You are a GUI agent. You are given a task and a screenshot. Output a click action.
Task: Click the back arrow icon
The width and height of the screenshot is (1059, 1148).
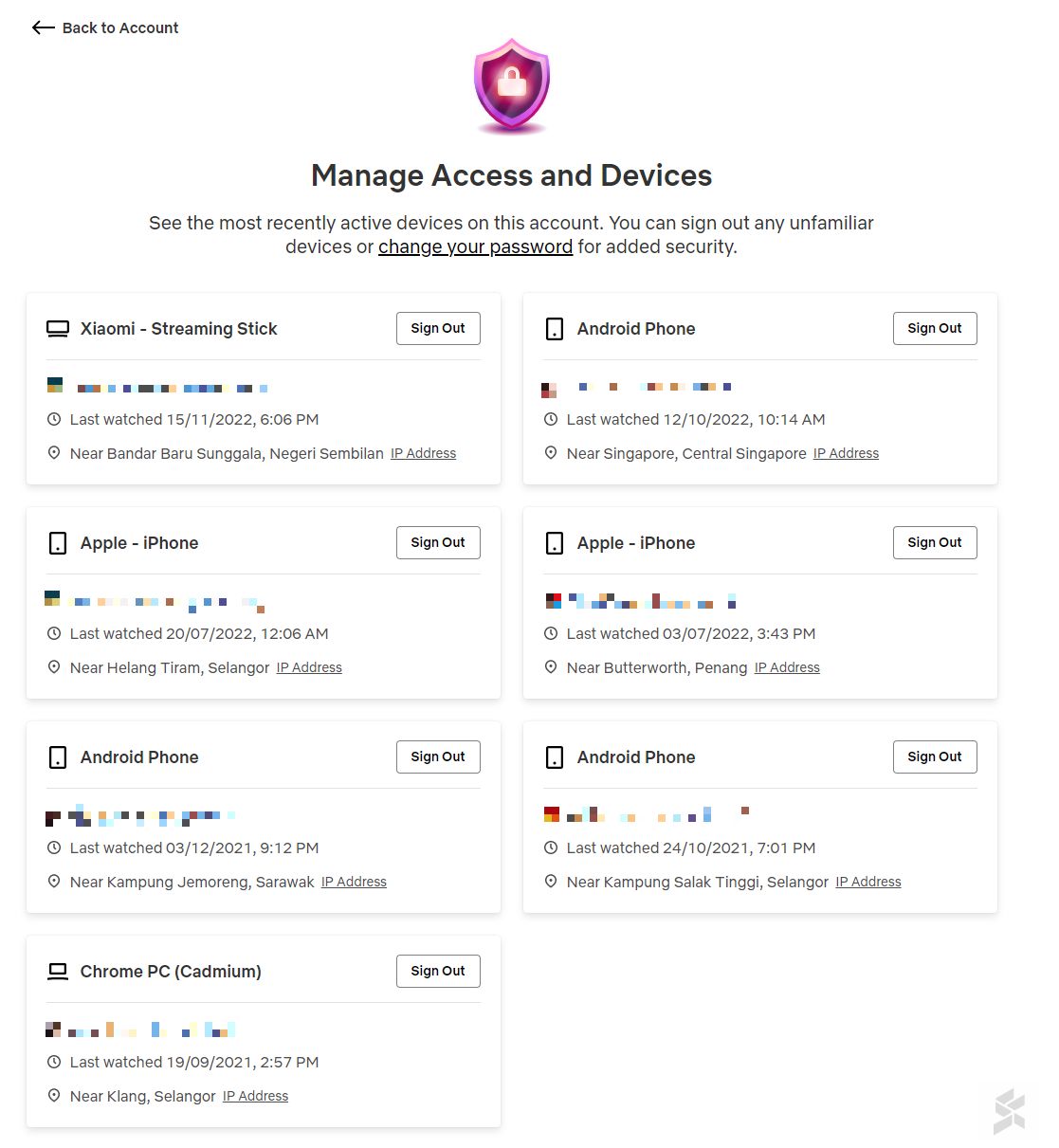coord(43,27)
